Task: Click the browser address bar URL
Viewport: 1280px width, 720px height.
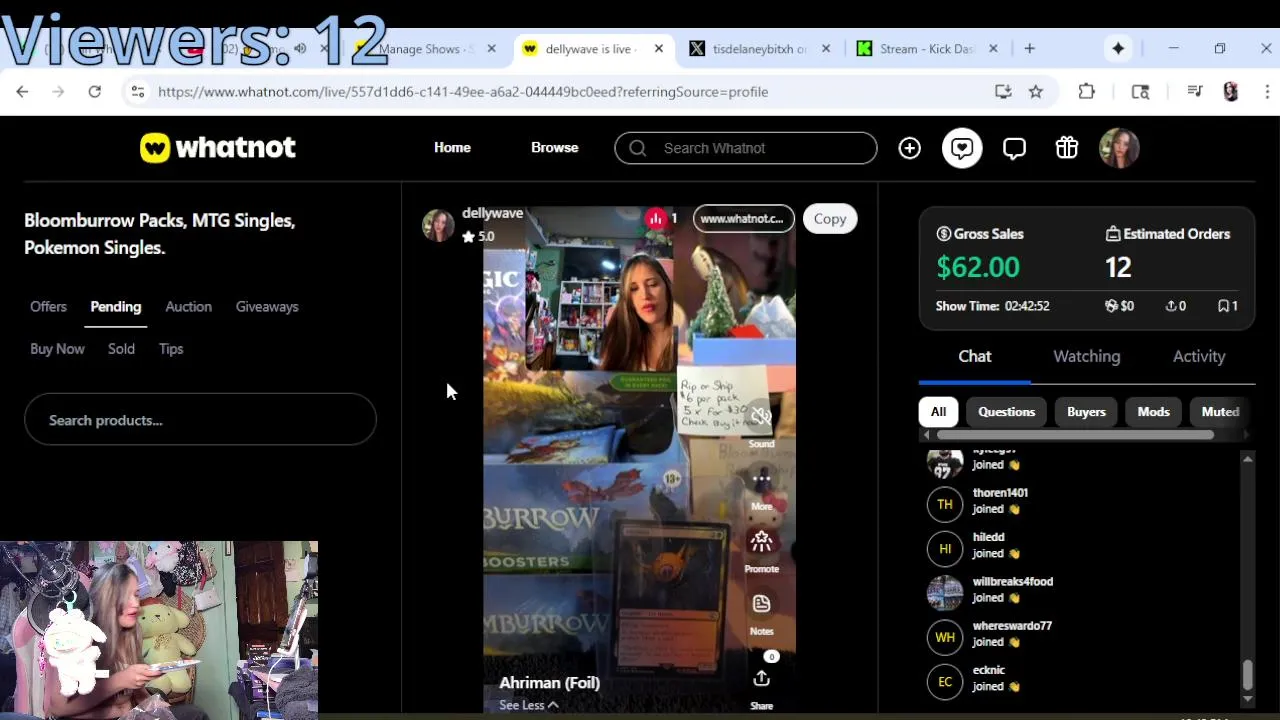Action: coord(463,91)
